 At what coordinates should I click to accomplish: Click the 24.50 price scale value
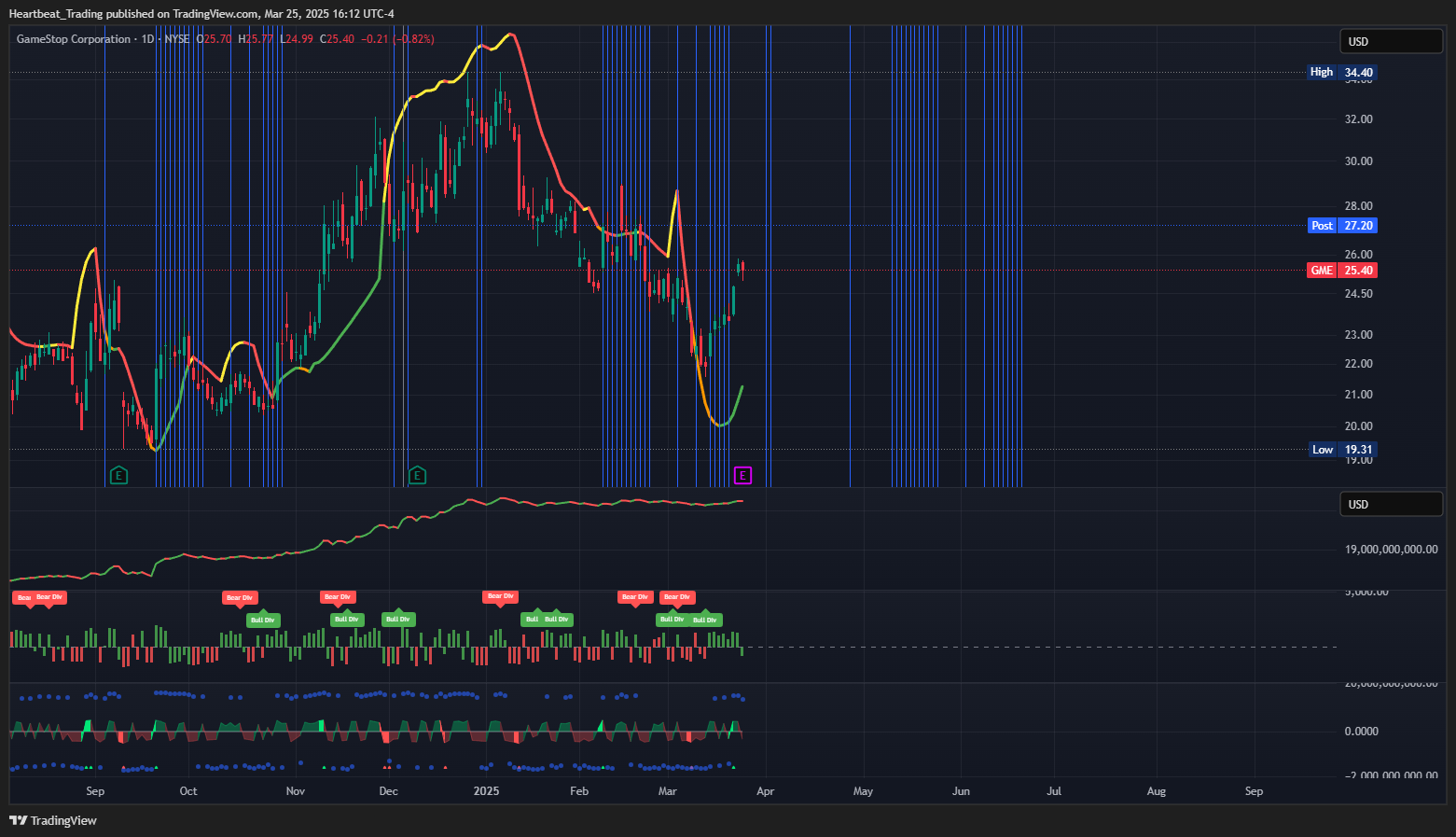pos(1359,294)
